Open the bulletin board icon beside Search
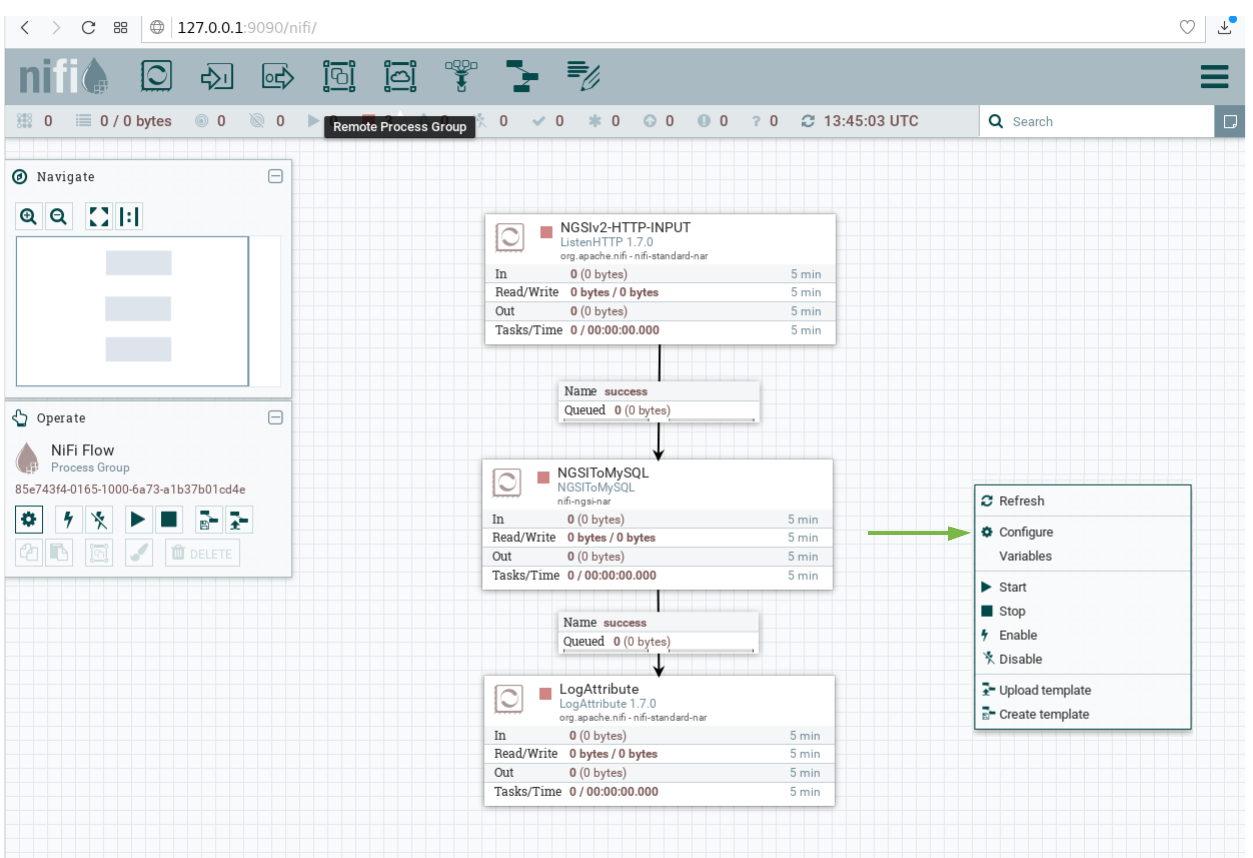Image resolution: width=1253 pixels, height=858 pixels. pyautogui.click(x=1229, y=121)
